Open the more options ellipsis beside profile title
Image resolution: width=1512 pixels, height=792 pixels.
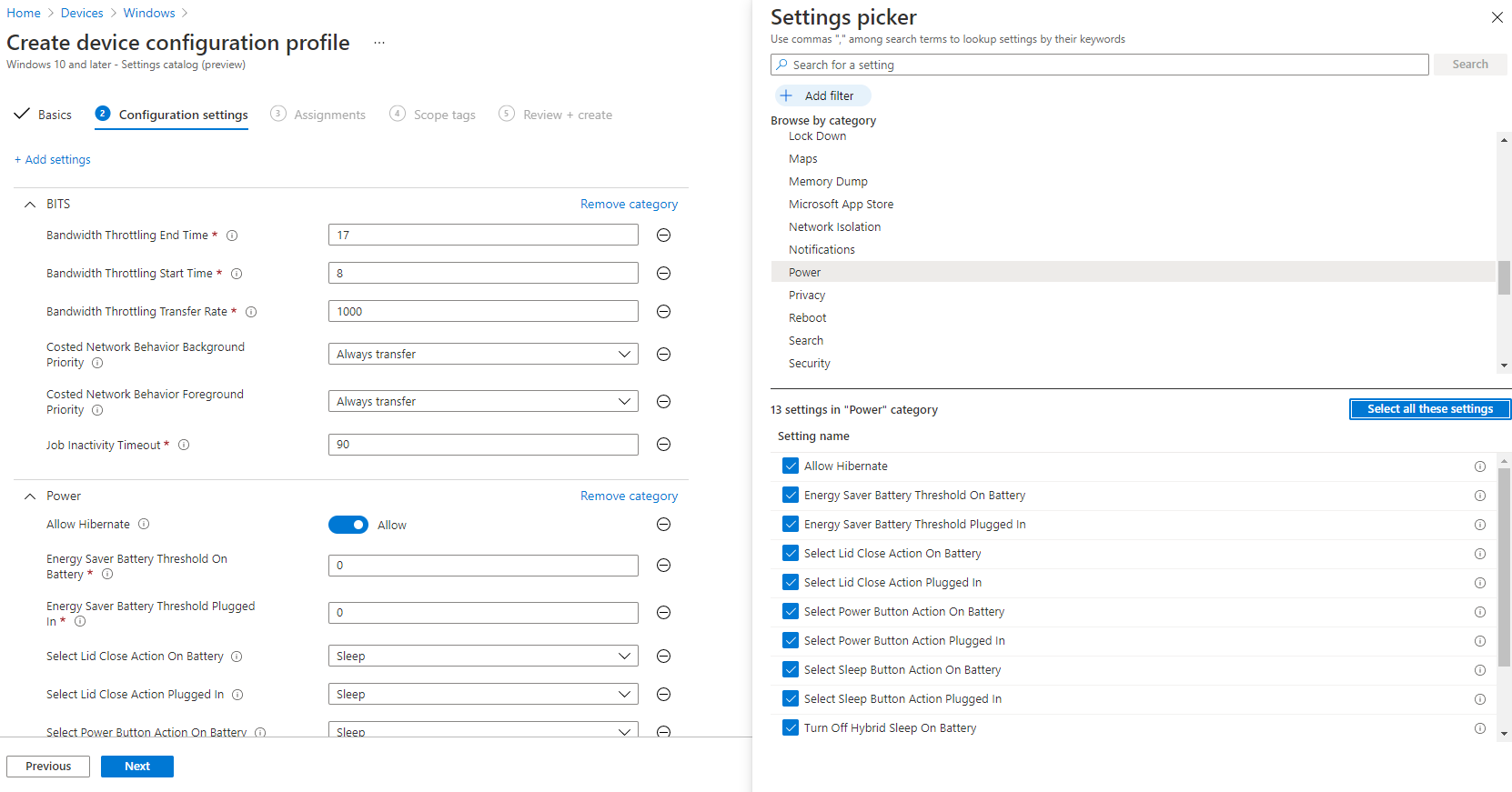click(379, 43)
